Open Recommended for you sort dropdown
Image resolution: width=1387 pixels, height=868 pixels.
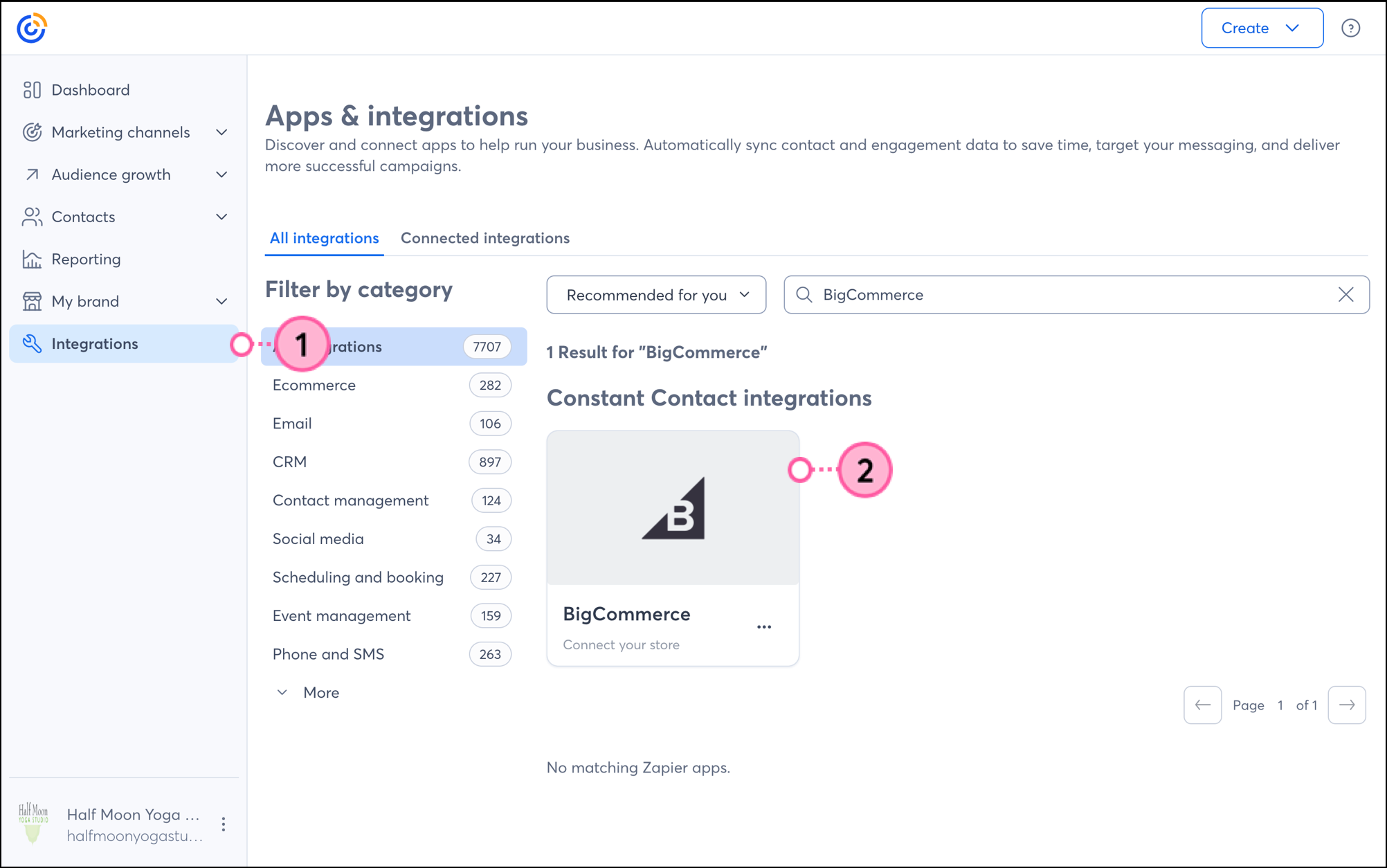click(656, 295)
